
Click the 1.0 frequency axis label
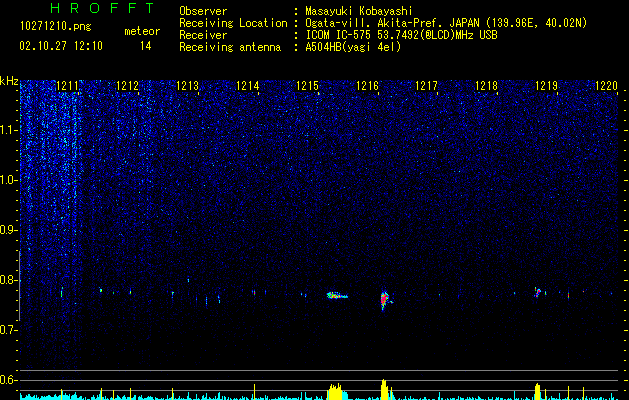click(x=9, y=180)
